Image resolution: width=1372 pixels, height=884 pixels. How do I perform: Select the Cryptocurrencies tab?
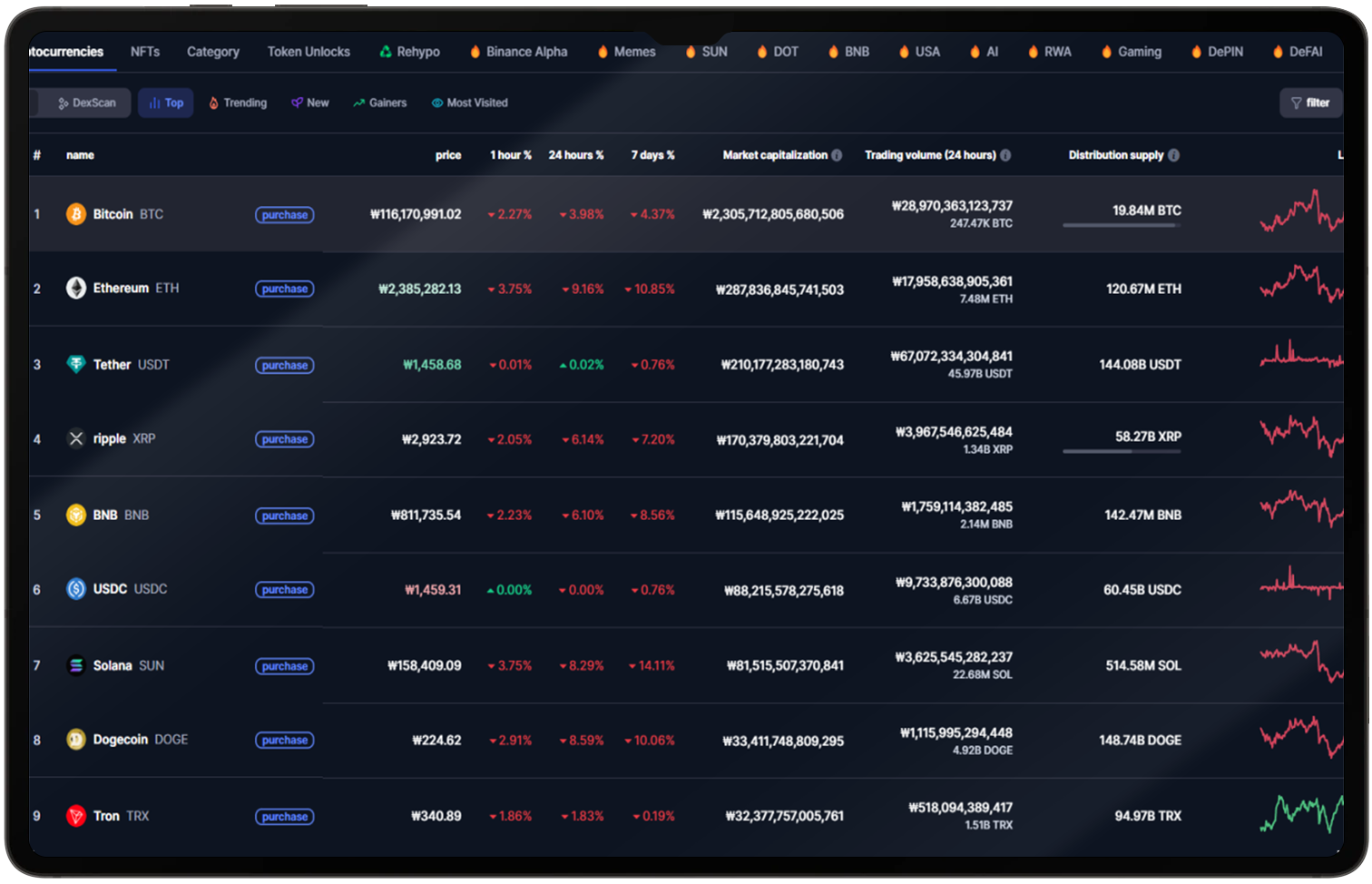pyautogui.click(x=66, y=52)
